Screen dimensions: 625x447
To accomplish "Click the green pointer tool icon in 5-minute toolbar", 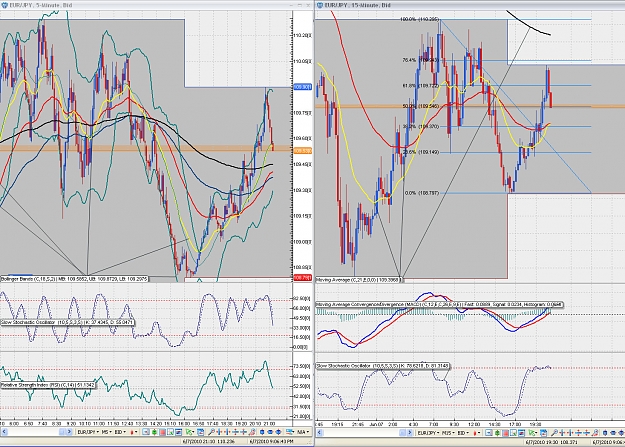I will [x=189, y=432].
